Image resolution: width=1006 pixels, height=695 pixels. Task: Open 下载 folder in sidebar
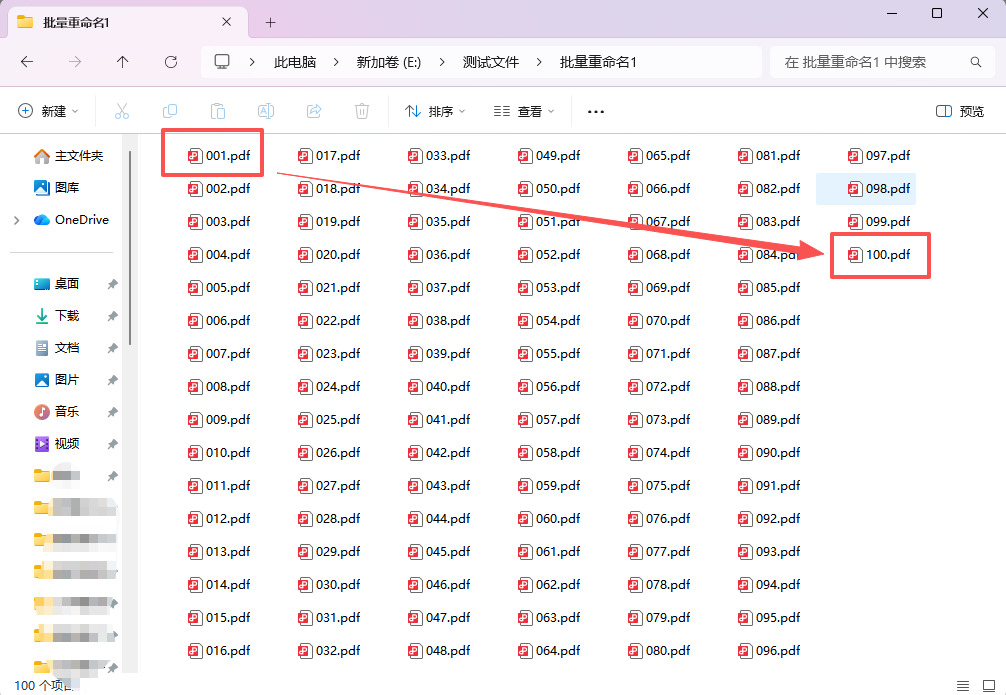tap(56, 316)
